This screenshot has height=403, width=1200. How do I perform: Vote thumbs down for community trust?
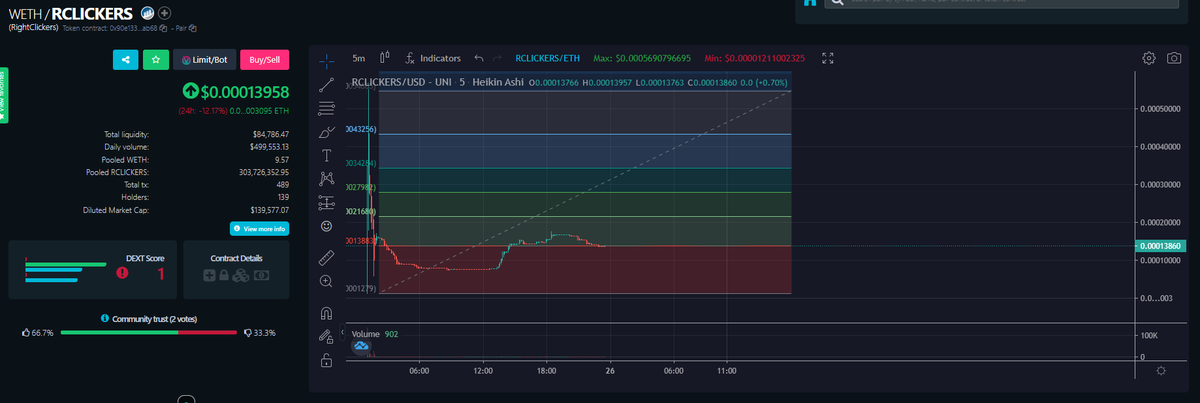[247, 332]
